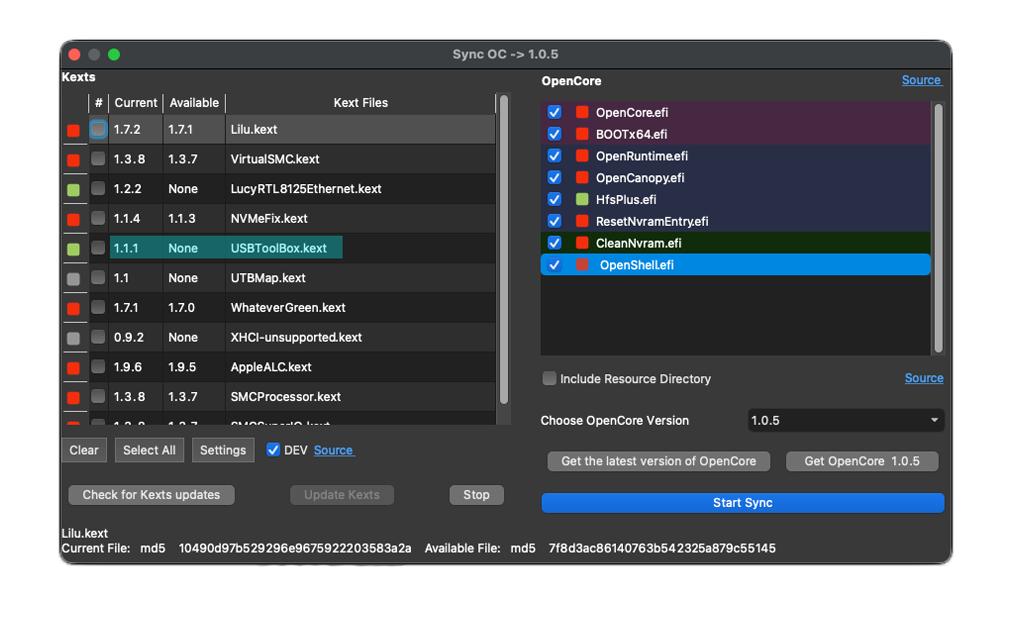Open Source link beside Include Resource Directory
The width and height of the screenshot is (1012, 640).
point(924,378)
